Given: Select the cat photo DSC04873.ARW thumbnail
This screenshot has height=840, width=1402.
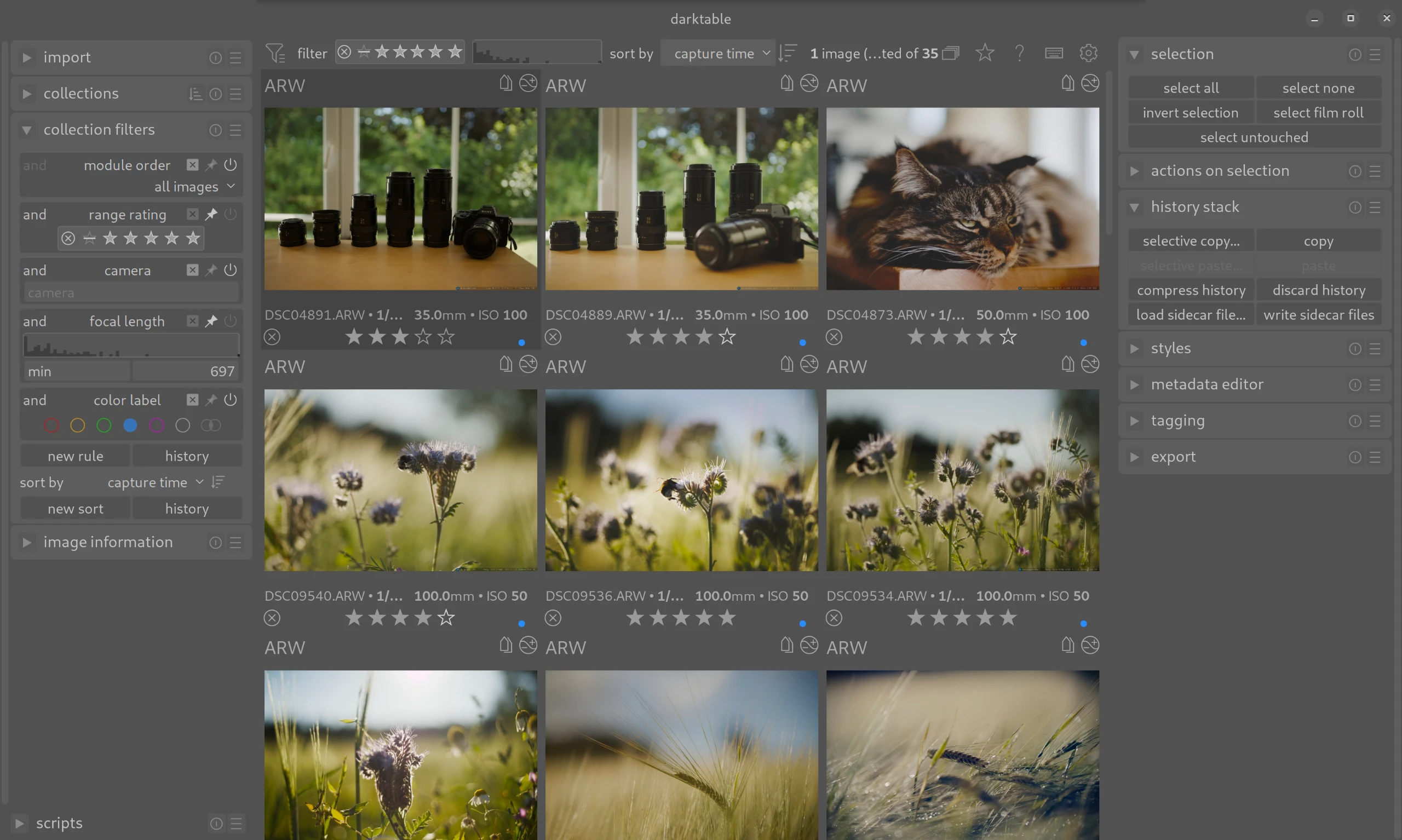Looking at the screenshot, I should coord(962,199).
